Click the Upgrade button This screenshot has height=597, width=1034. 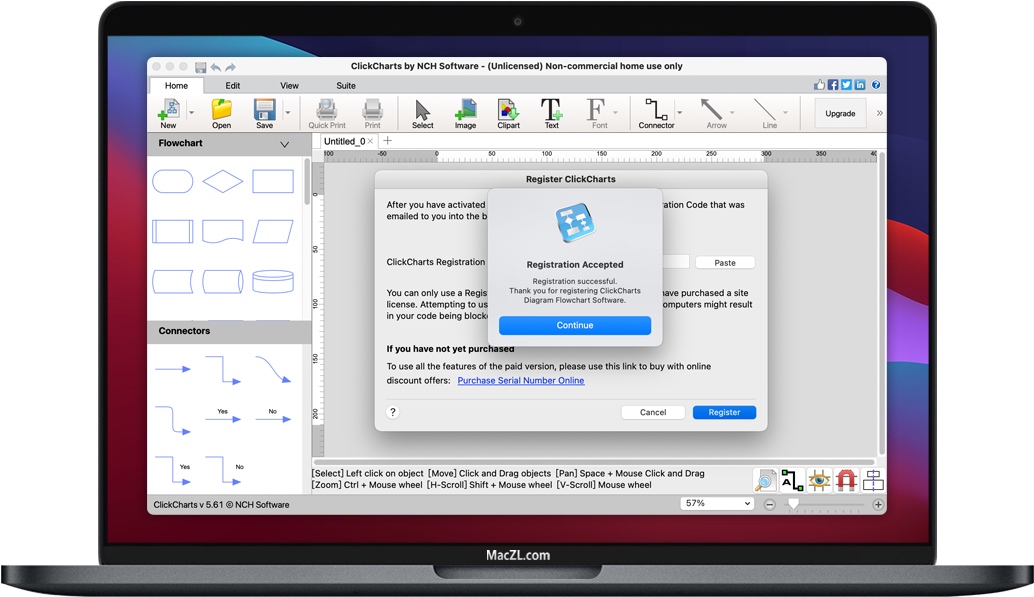(x=840, y=113)
